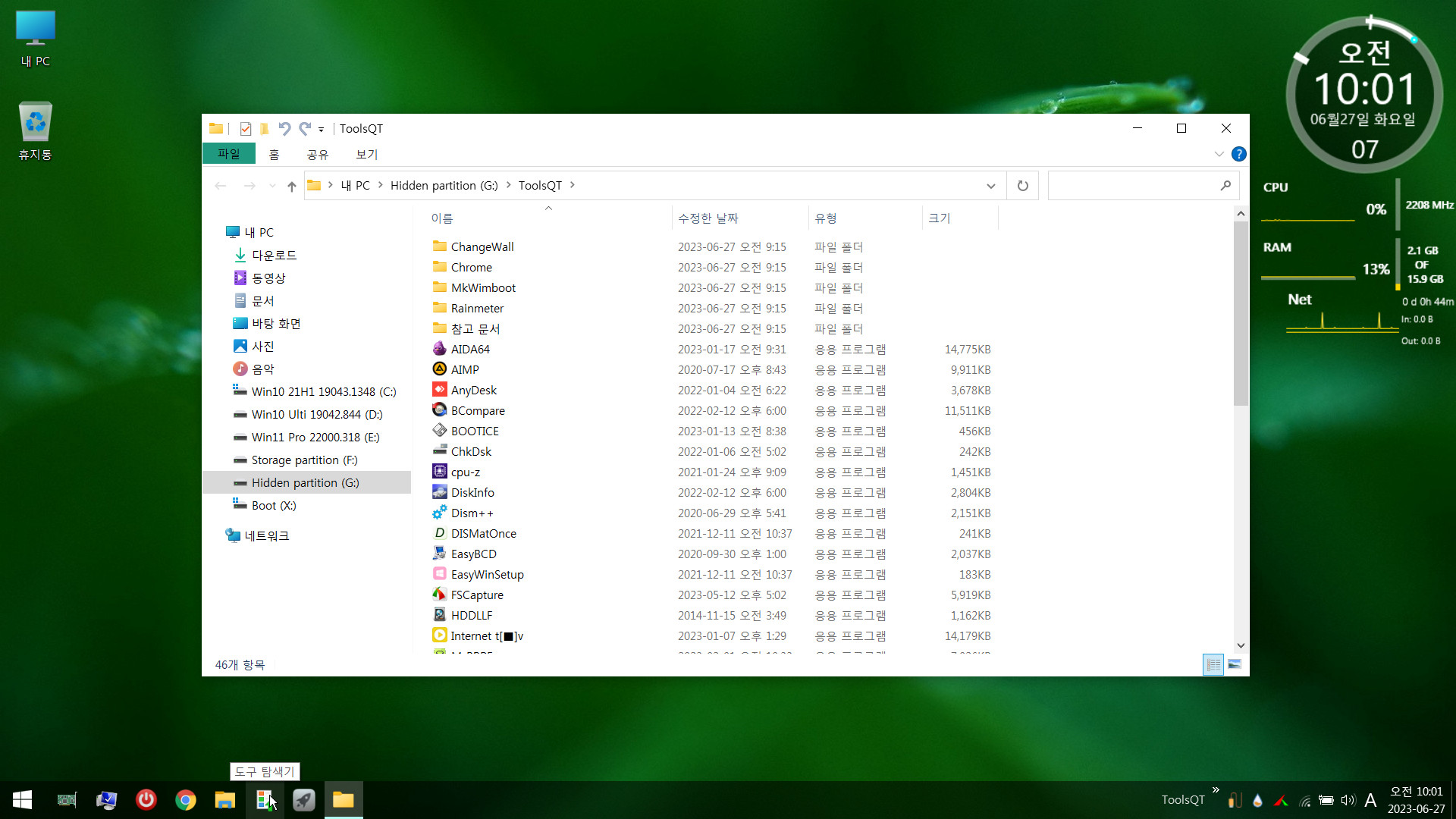Screen dimensions: 1456x819
Task: Click the AnyDesk file icon
Action: [x=439, y=390]
